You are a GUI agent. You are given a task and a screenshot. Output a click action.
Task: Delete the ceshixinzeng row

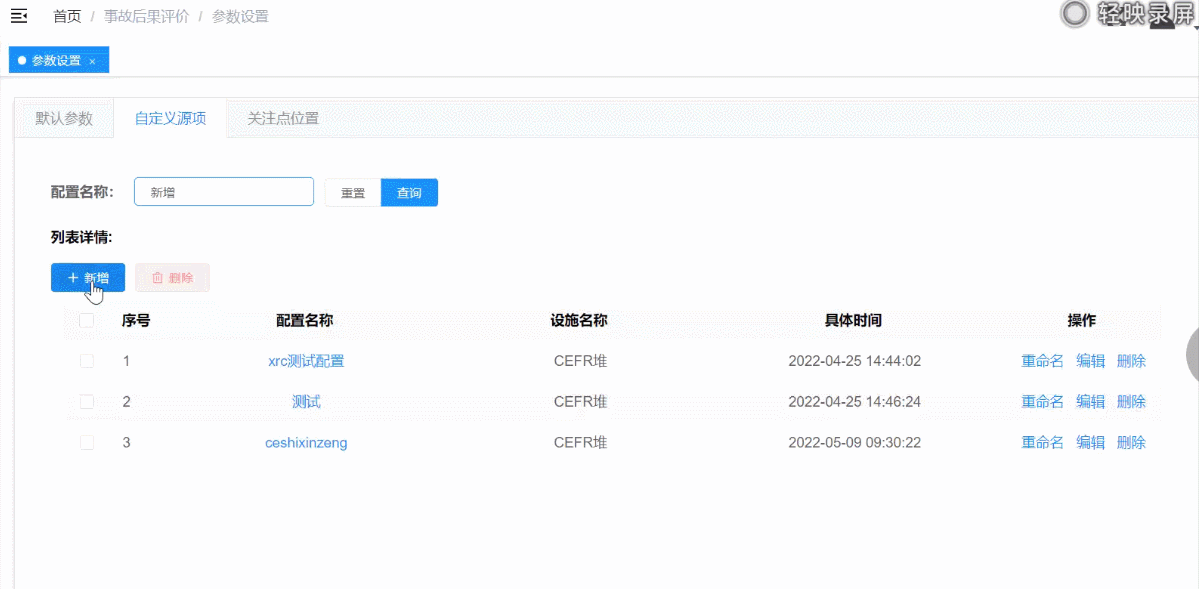pos(1132,442)
